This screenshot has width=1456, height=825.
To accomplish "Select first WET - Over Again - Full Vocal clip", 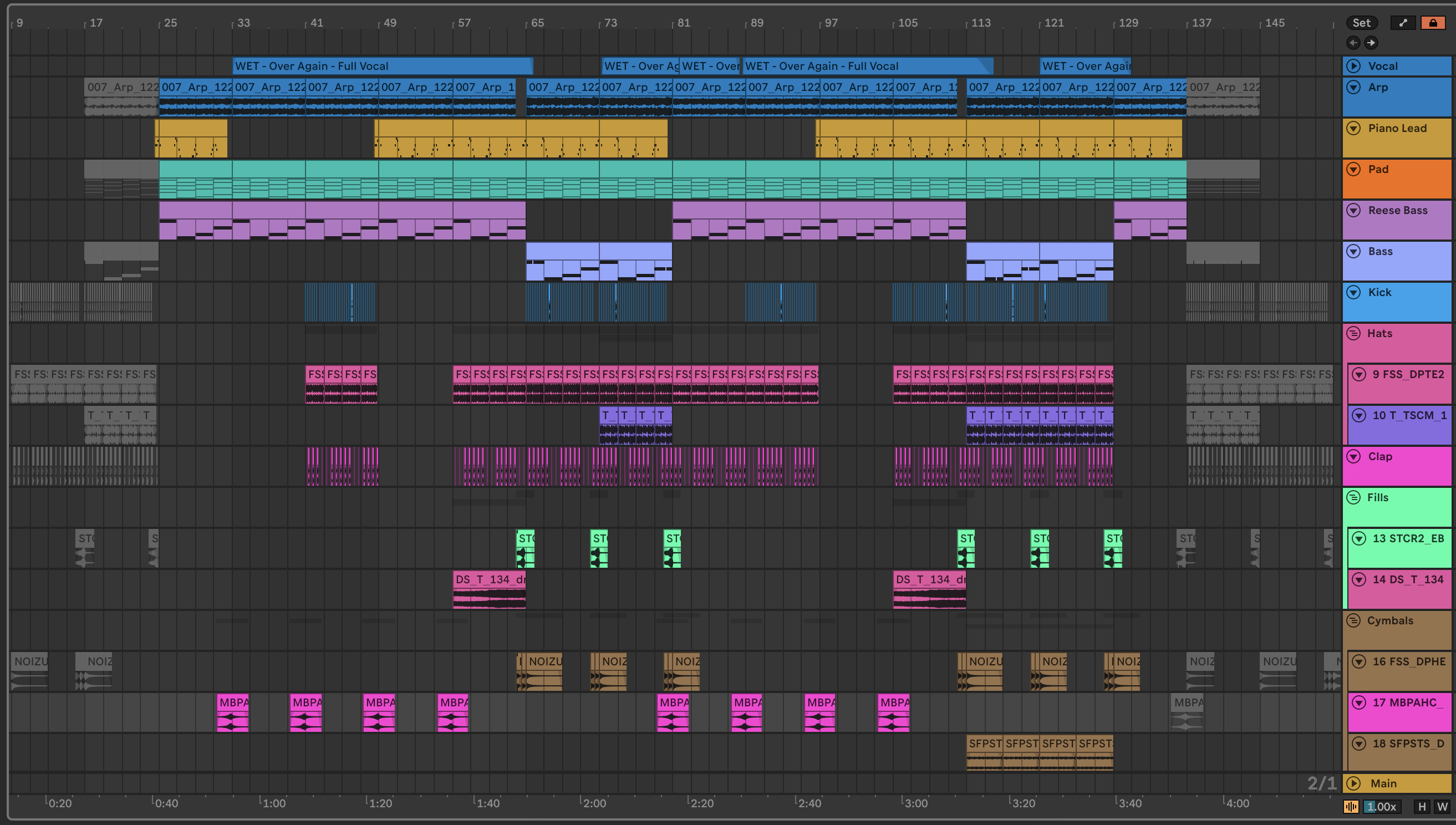I will pos(383,66).
